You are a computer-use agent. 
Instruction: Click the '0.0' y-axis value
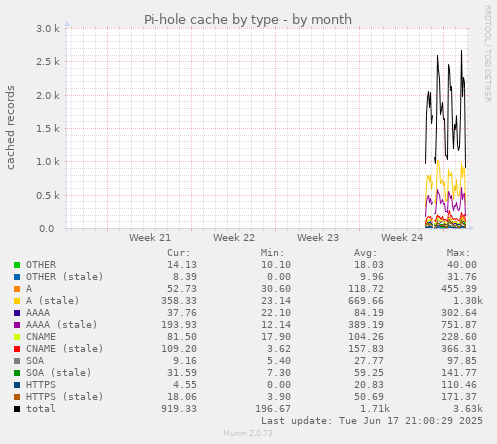point(47,229)
